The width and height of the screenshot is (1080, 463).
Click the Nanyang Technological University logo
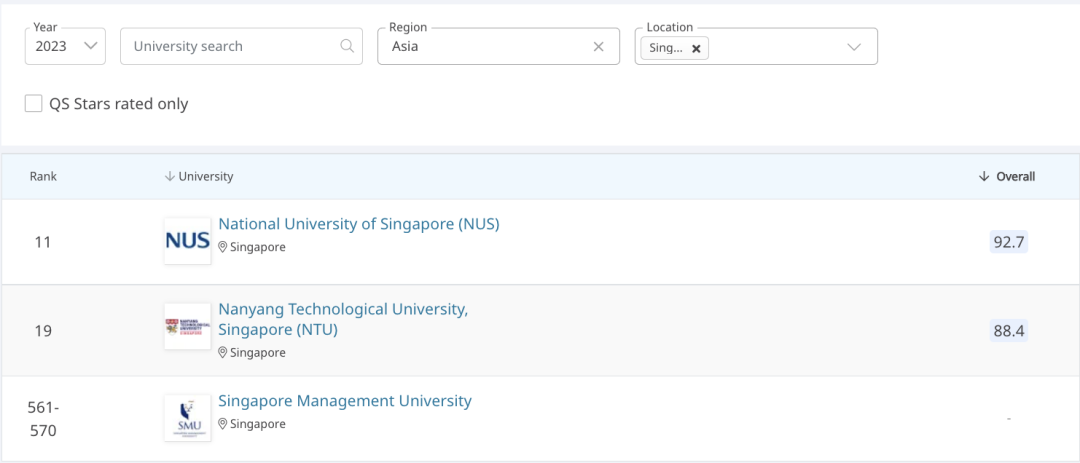[187, 327]
